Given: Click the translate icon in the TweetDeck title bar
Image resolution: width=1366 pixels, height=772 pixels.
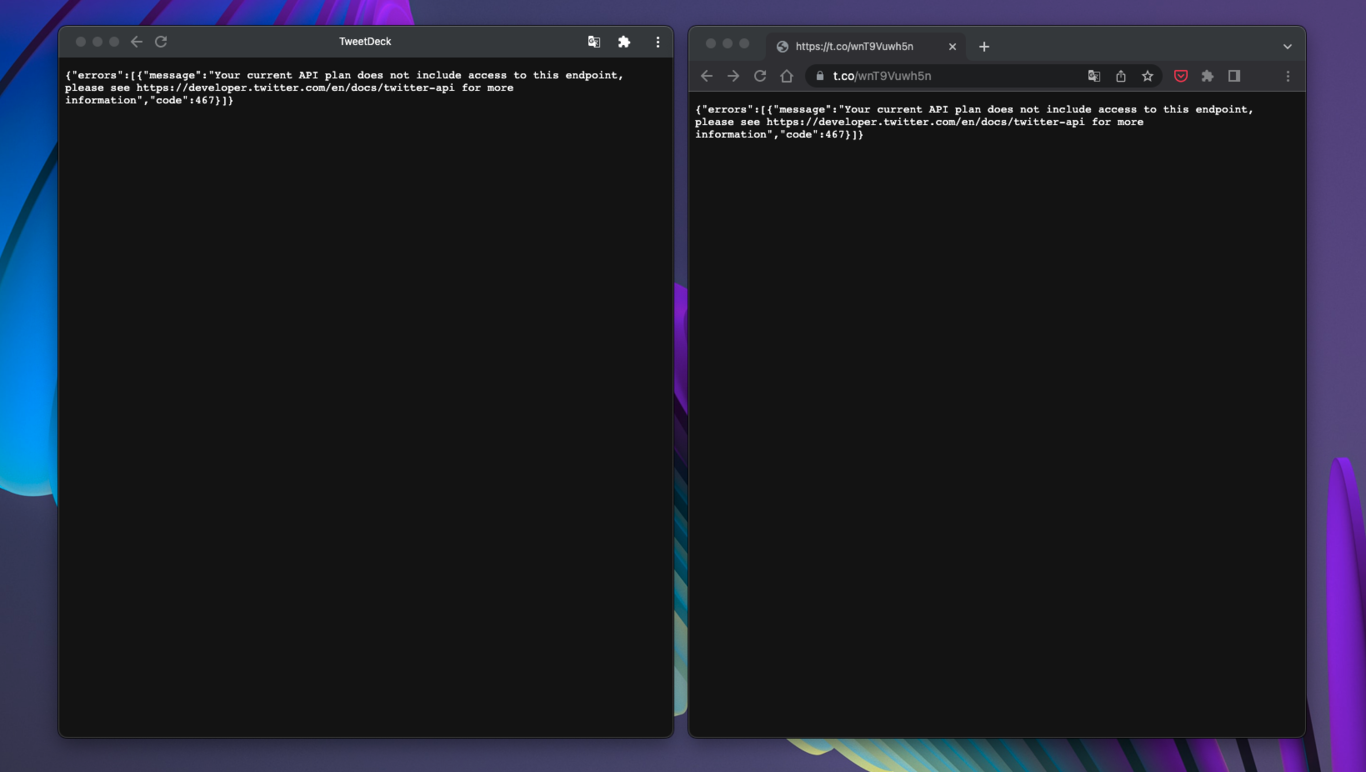Looking at the screenshot, I should [594, 42].
